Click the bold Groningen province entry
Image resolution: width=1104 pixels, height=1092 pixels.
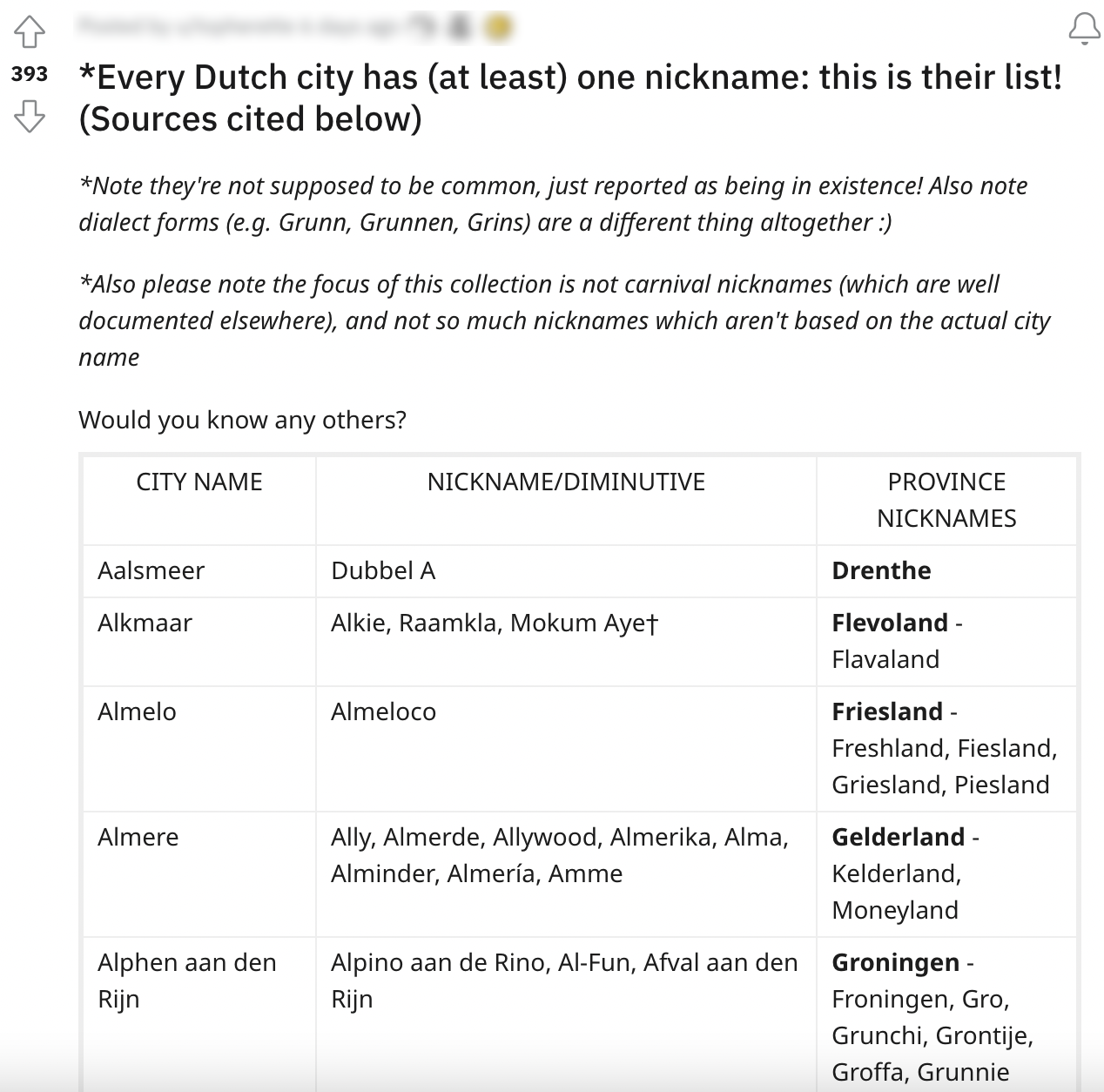click(x=895, y=962)
